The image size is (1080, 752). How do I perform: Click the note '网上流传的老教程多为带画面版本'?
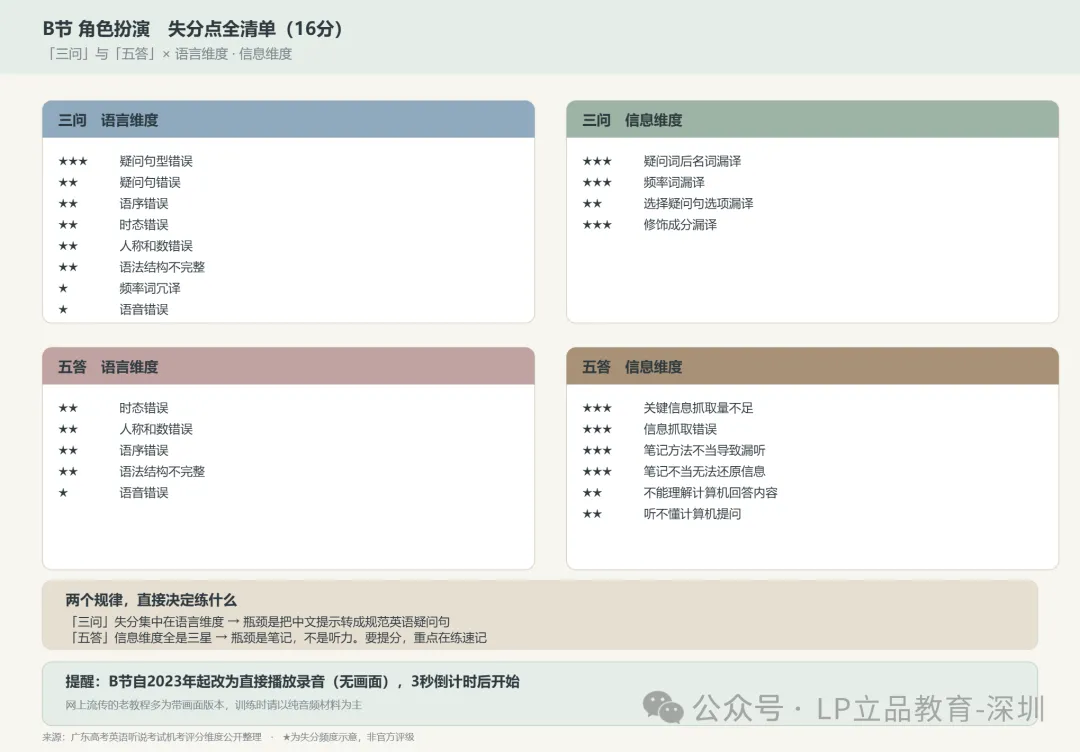214,705
